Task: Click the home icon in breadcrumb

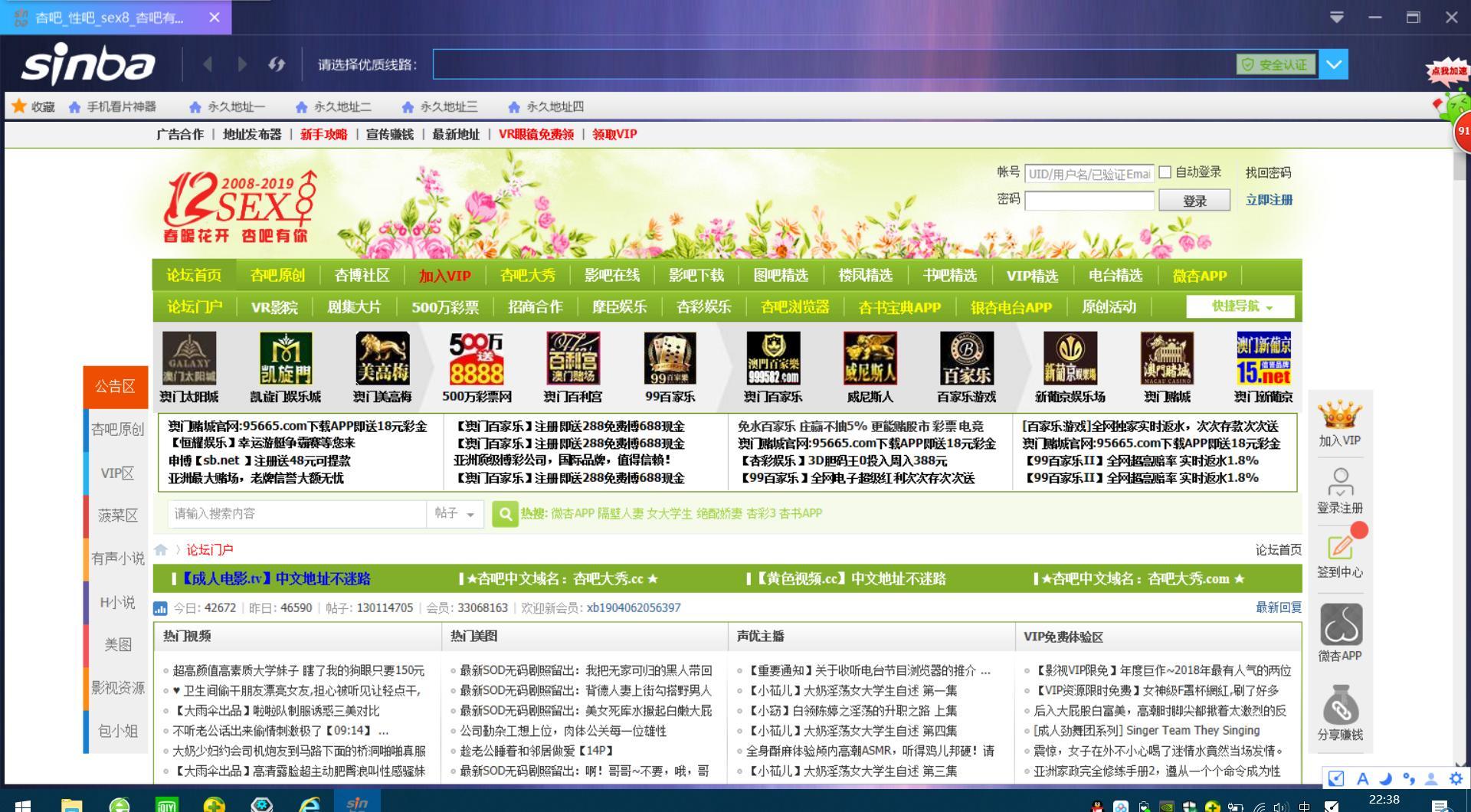Action: click(x=161, y=549)
